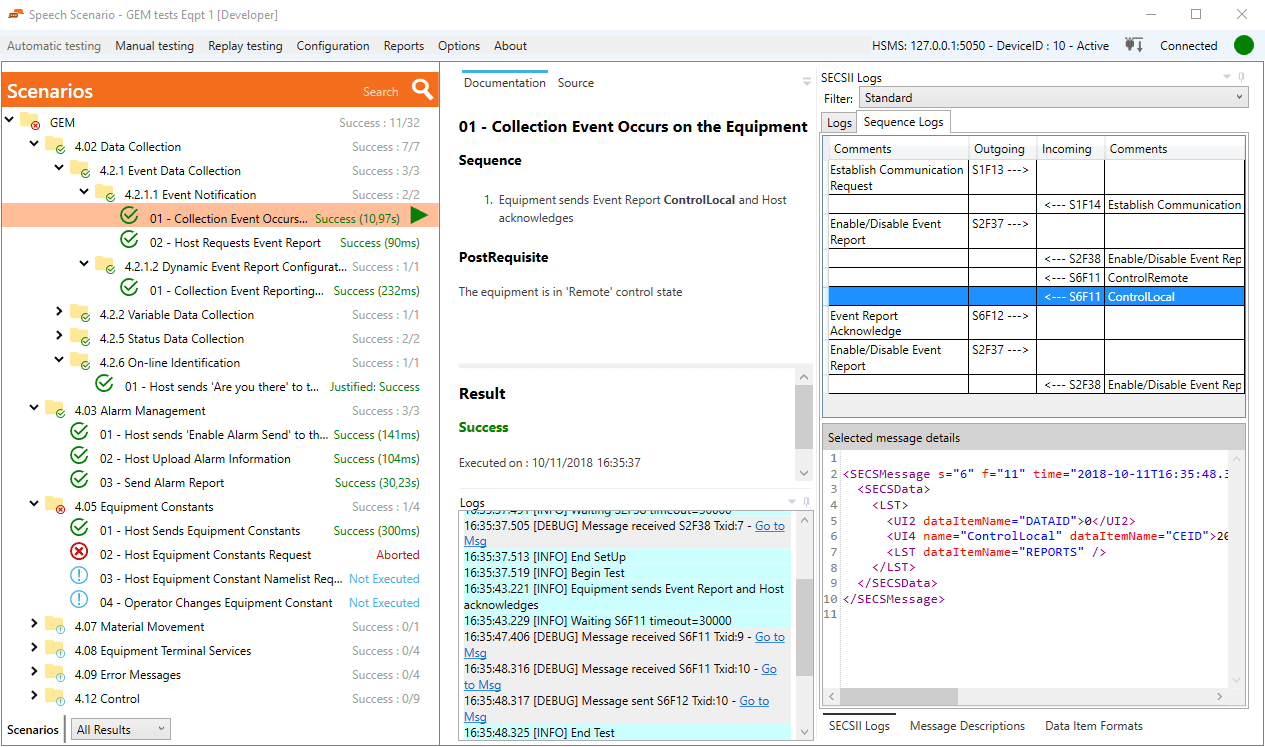Click the GEM root folder icon

click(x=30, y=122)
